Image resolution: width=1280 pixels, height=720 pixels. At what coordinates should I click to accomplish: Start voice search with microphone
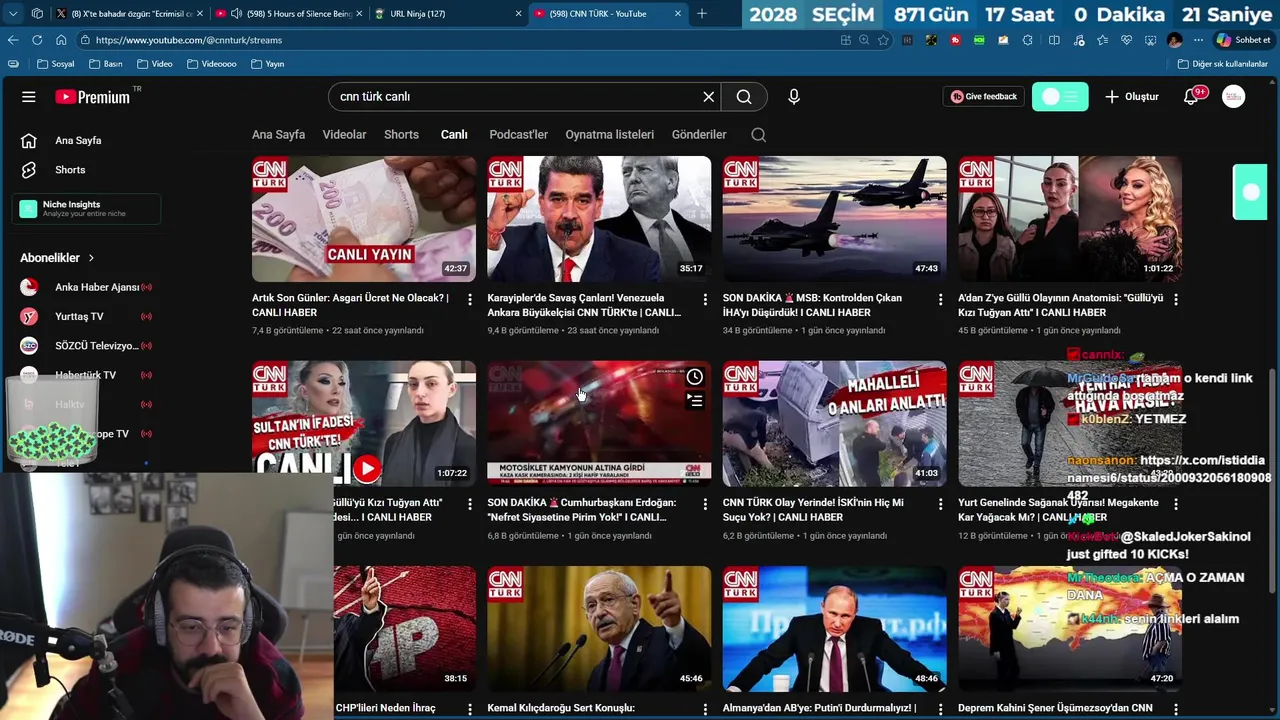tap(794, 97)
